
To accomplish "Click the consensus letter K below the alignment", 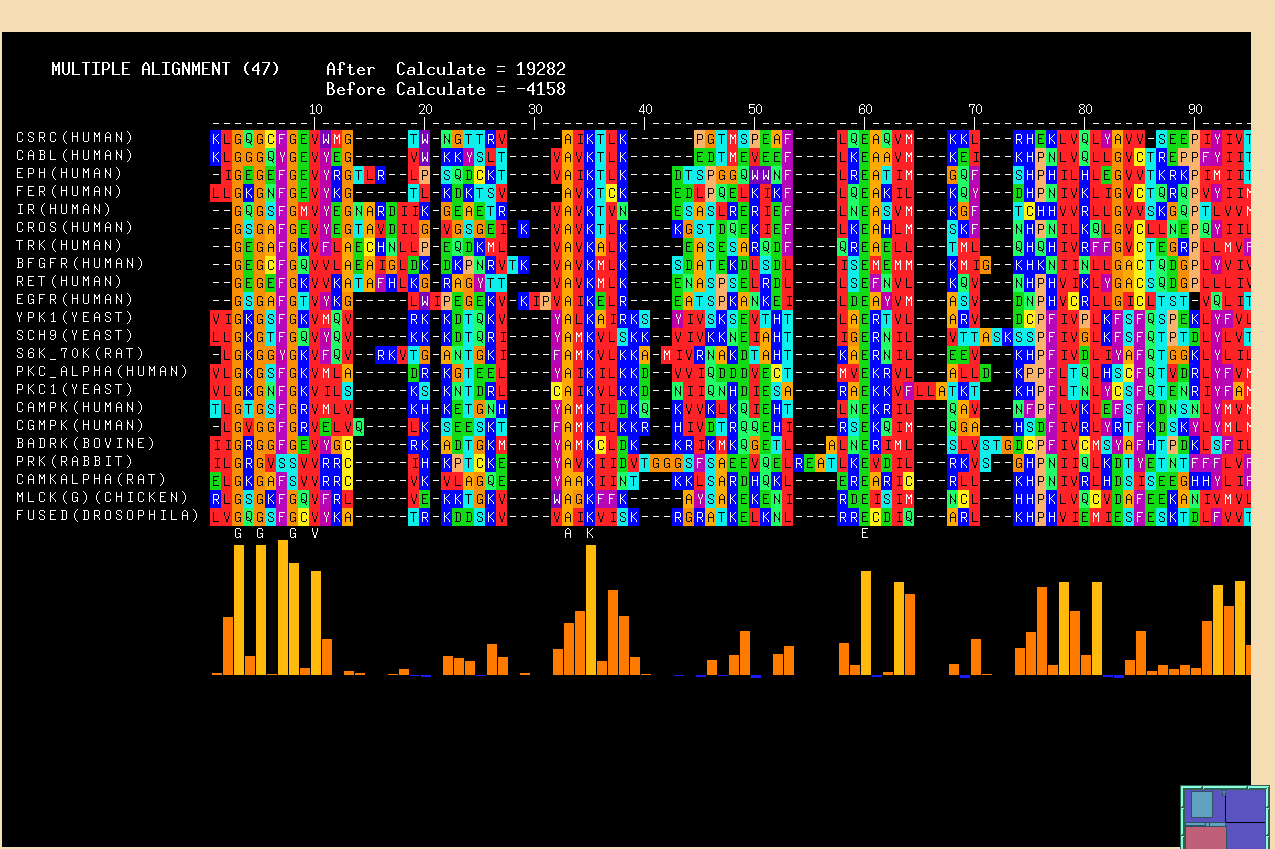I will click(590, 533).
